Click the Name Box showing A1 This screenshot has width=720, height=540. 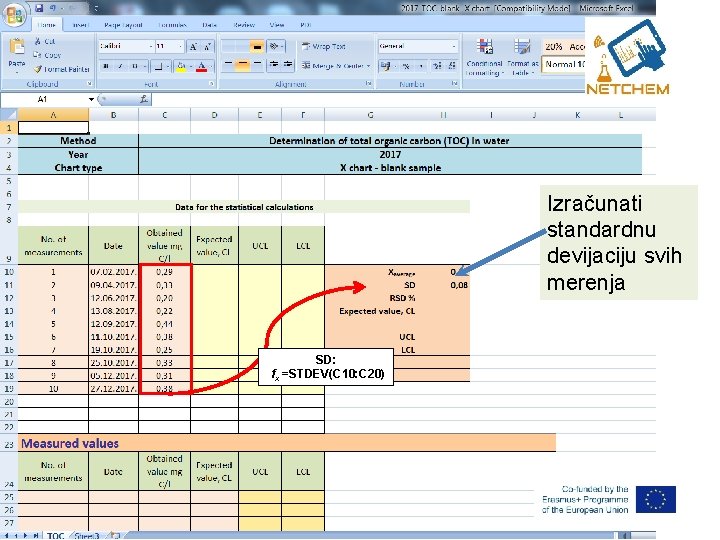44,99
